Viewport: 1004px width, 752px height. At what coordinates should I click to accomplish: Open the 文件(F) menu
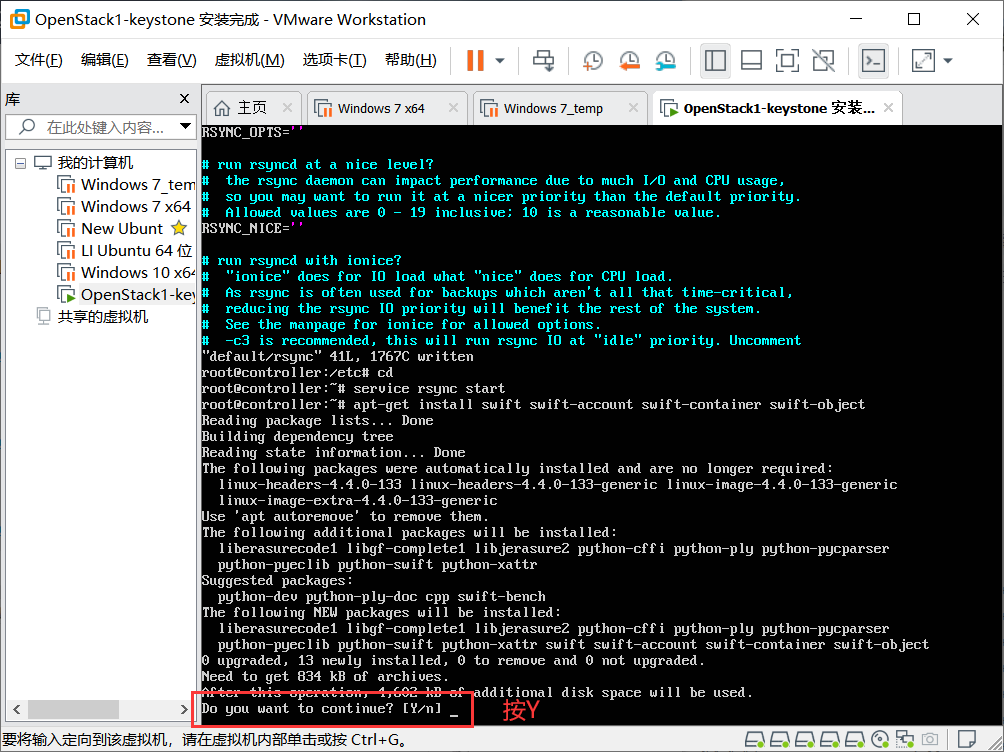[38, 60]
